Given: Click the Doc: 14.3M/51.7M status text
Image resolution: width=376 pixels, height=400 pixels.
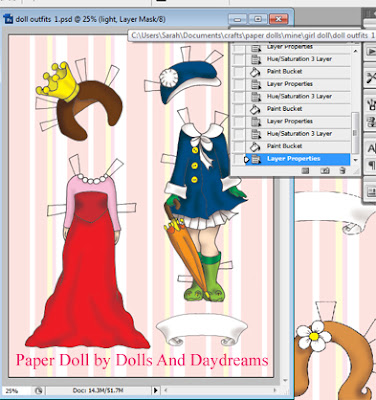Looking at the screenshot, I should [98, 390].
